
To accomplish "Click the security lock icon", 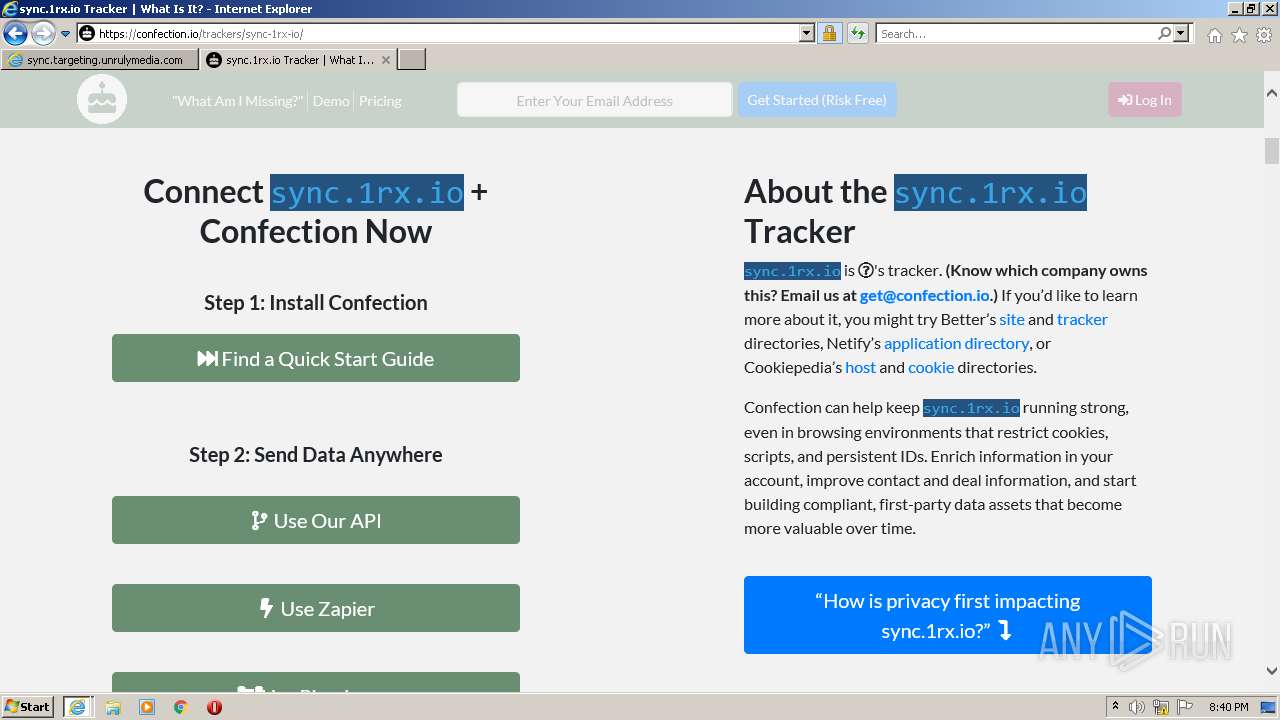I will pyautogui.click(x=829, y=34).
